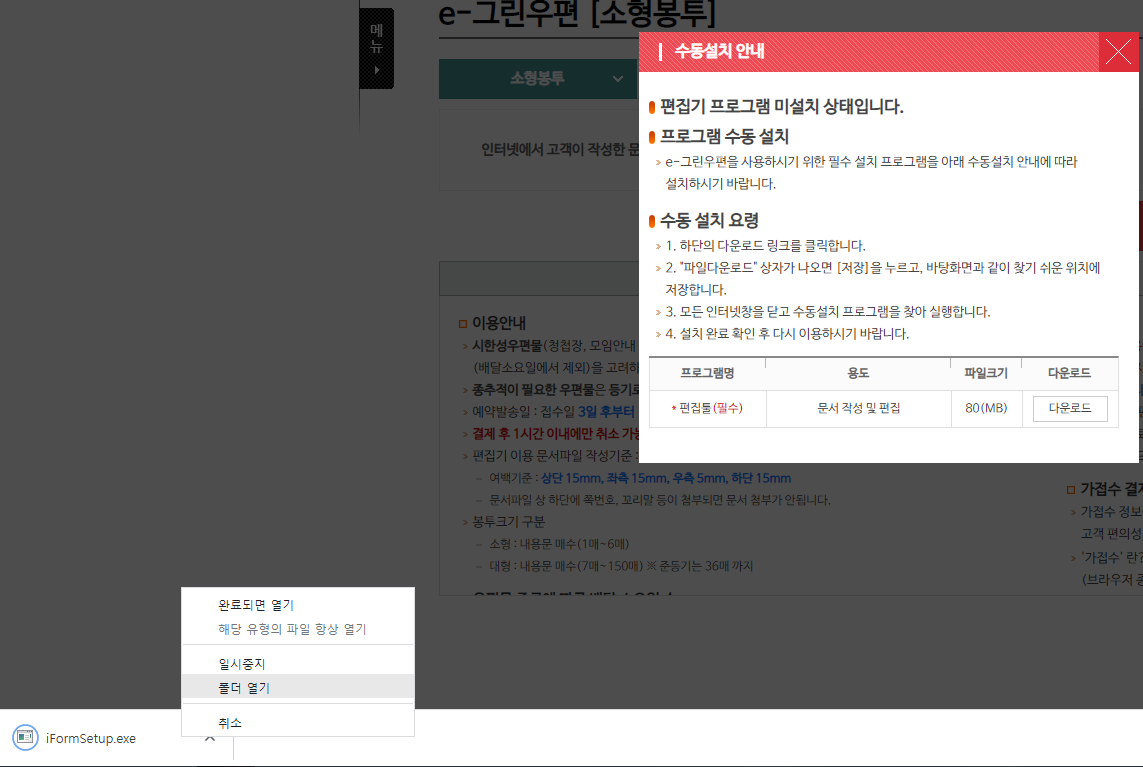Click the 다운로드 button for 편집툴
Viewport: 1143px width, 767px height.
pos(1069,408)
